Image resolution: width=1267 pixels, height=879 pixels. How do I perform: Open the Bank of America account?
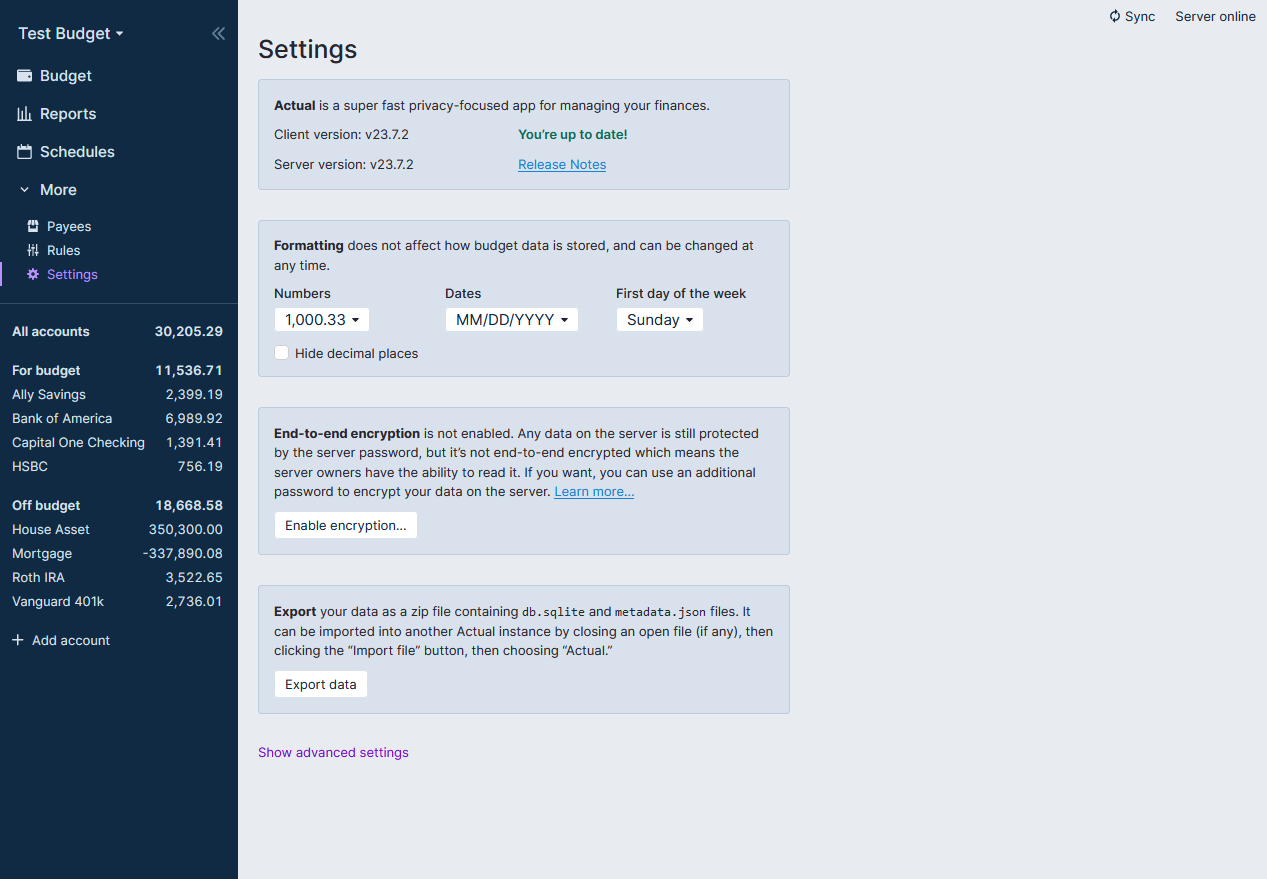[62, 419]
